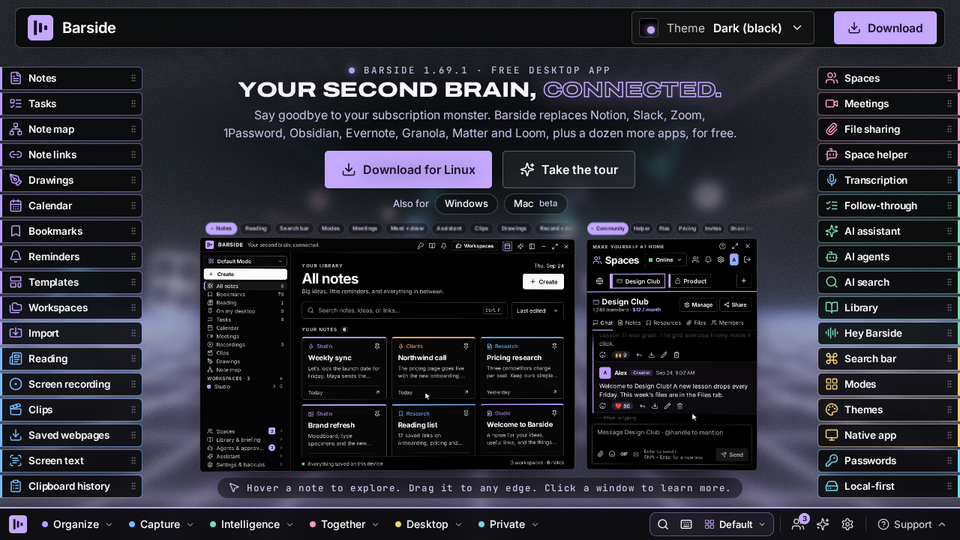Switch to the Design Club tab

point(638,282)
